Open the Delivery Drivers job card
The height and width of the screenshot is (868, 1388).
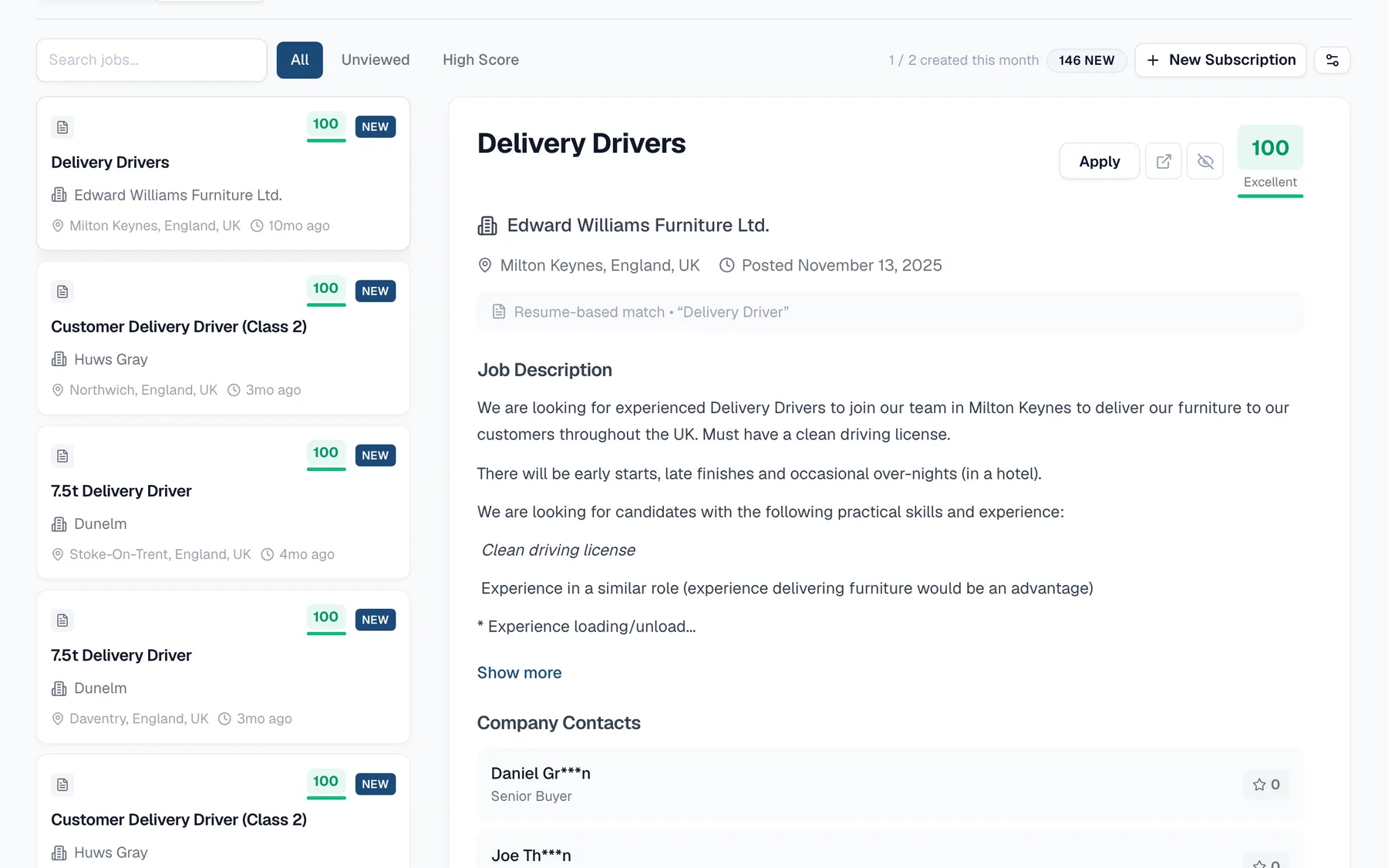224,173
